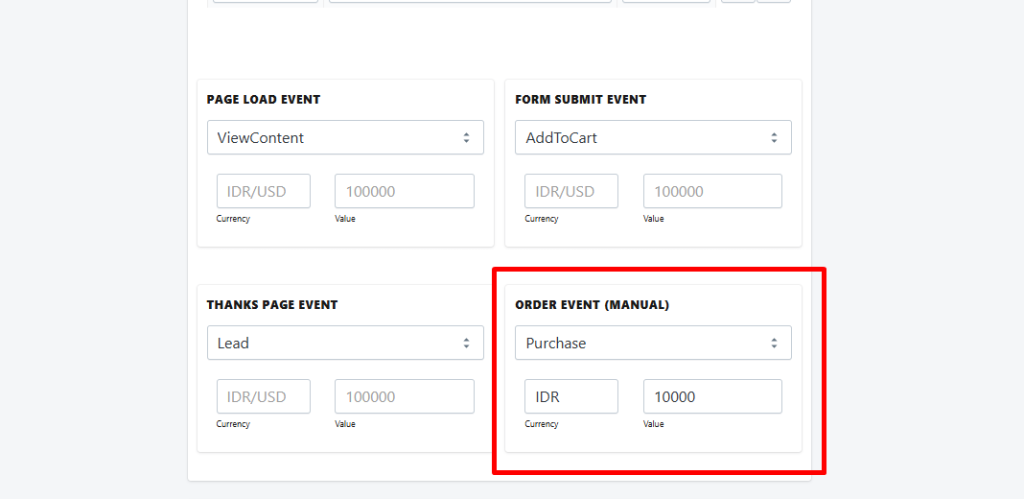Focus the Order Event 10000 value field
The image size is (1024, 499).
click(x=712, y=396)
